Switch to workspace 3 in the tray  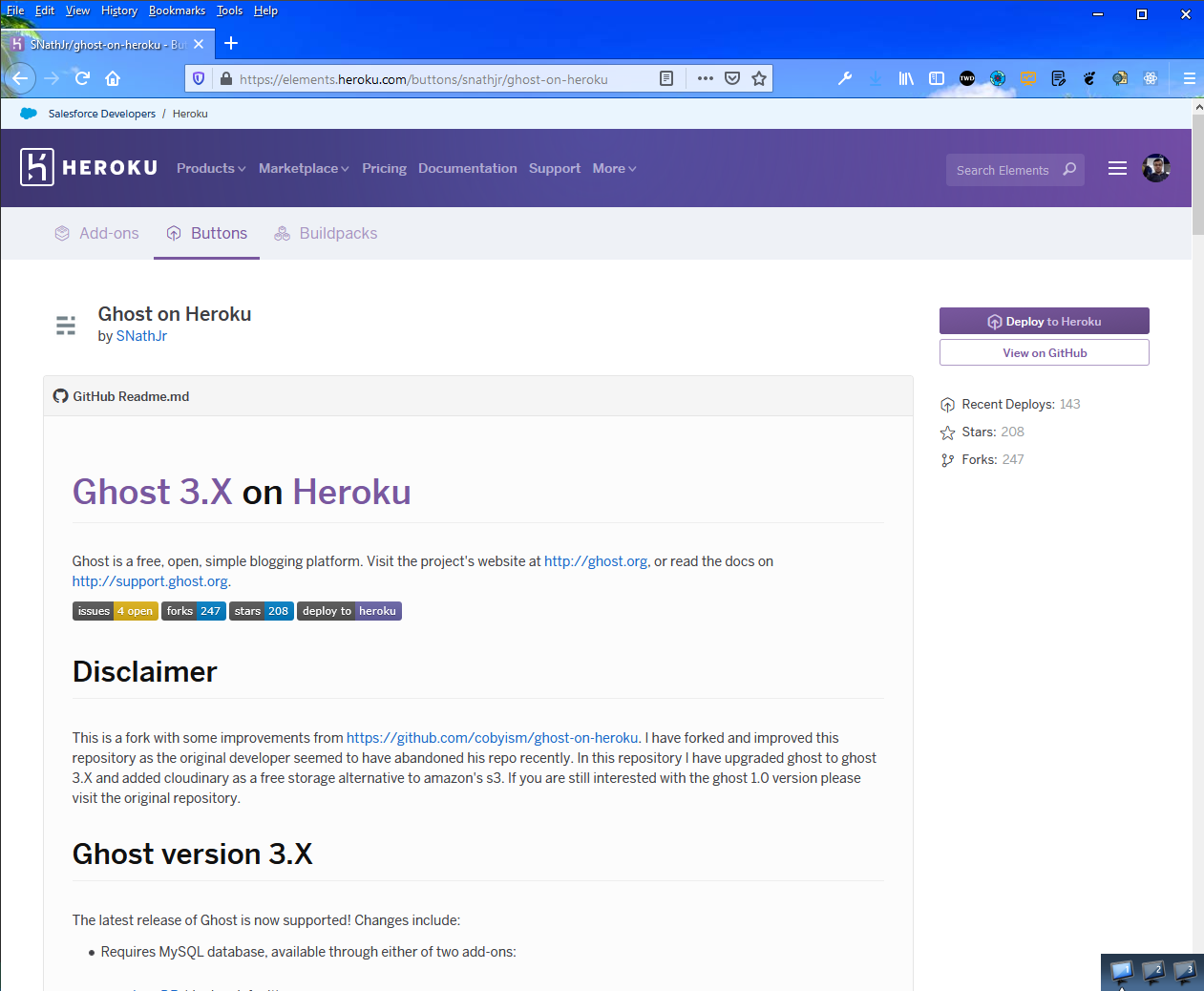tap(1184, 973)
